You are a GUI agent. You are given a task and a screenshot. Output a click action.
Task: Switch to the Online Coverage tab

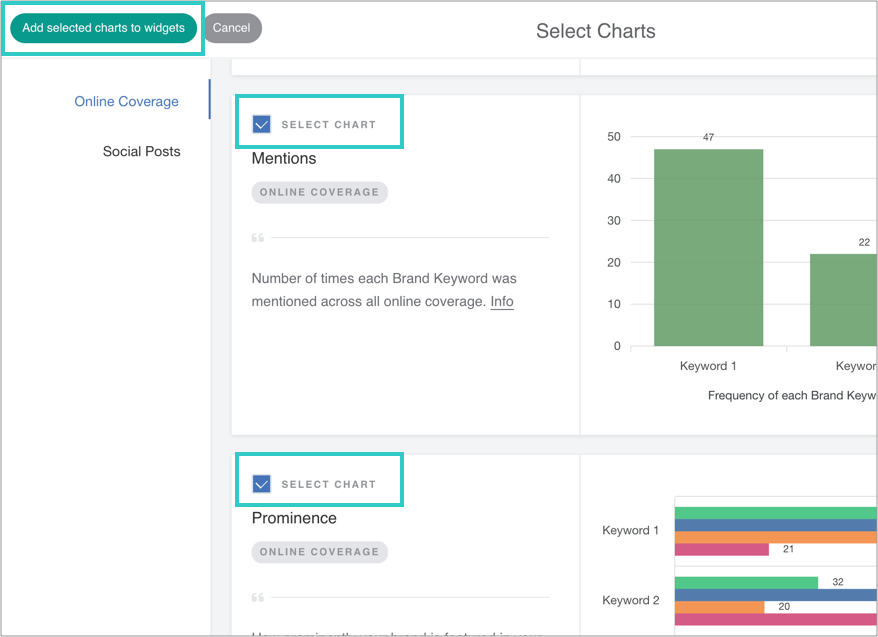126,102
